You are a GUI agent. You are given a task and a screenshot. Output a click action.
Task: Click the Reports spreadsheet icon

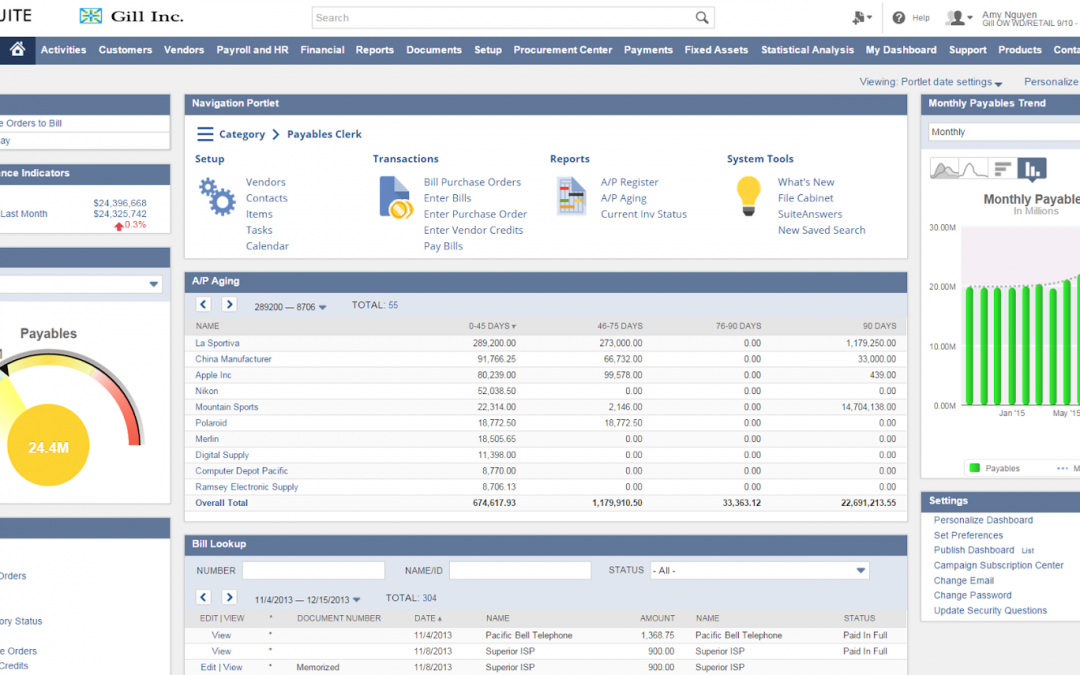pyautogui.click(x=572, y=196)
